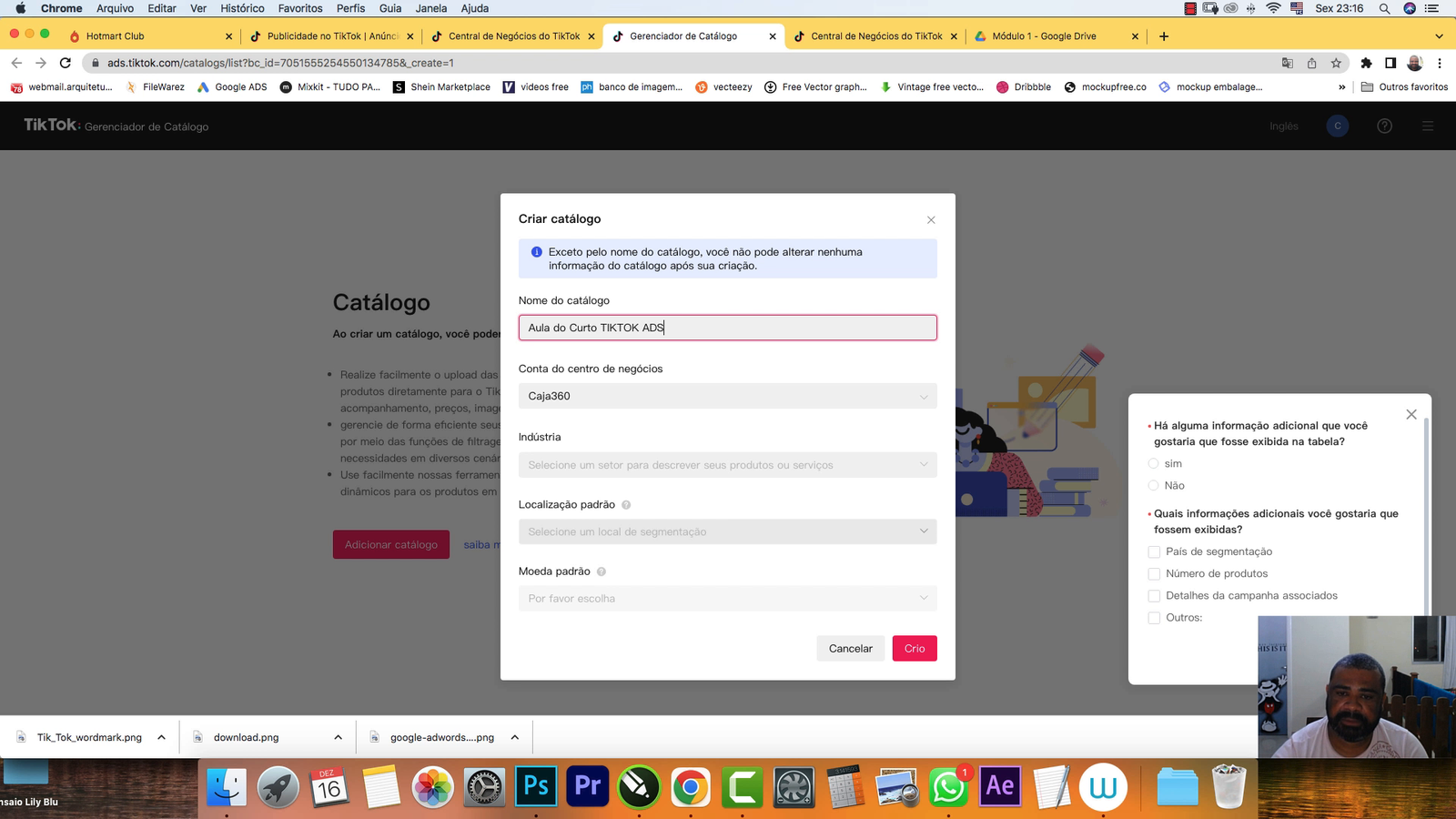This screenshot has height=819, width=1456.
Task: Open the Conta do centro de negócios dropdown
Action: (x=727, y=396)
